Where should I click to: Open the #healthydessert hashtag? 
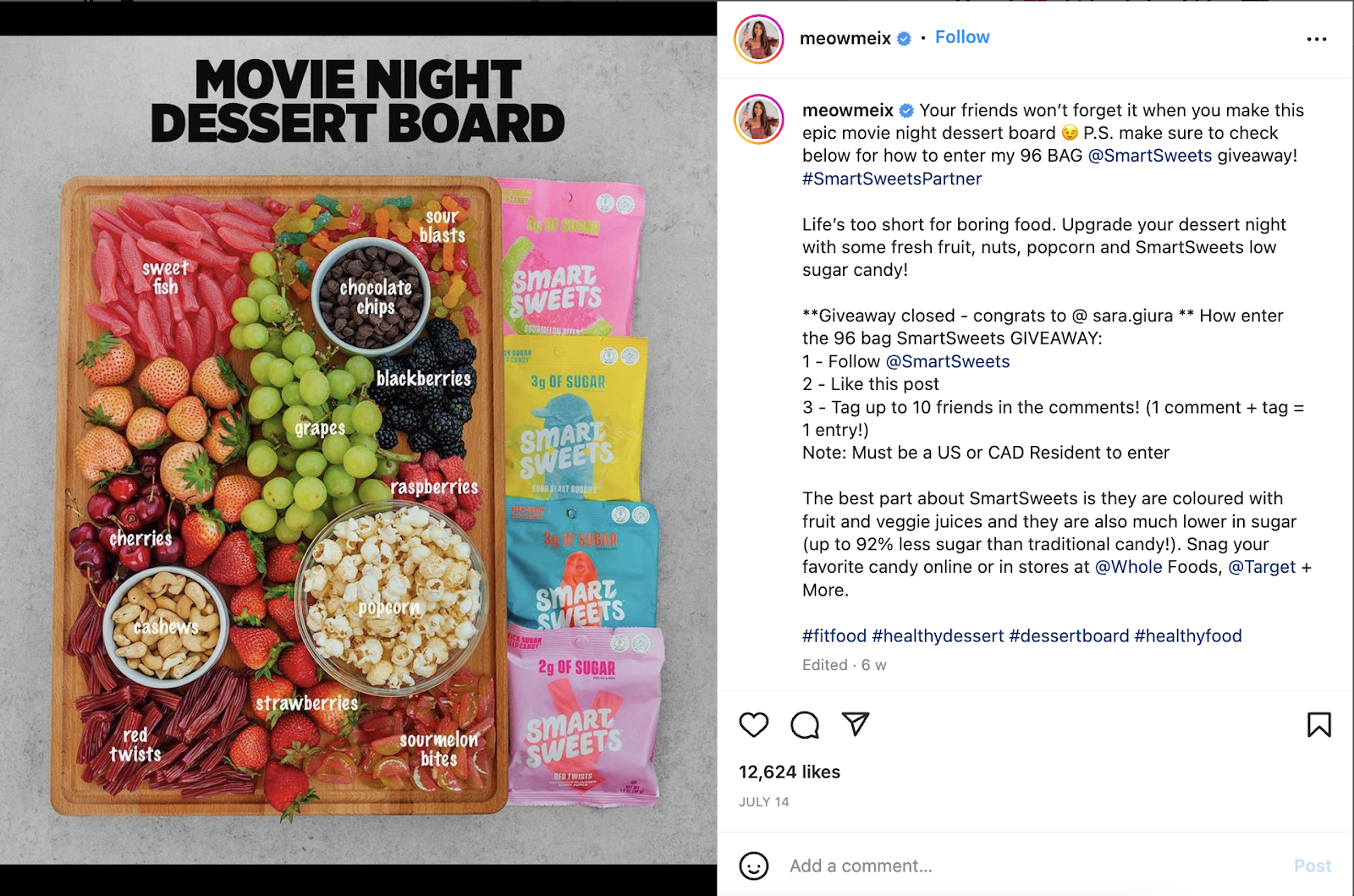[x=938, y=635]
